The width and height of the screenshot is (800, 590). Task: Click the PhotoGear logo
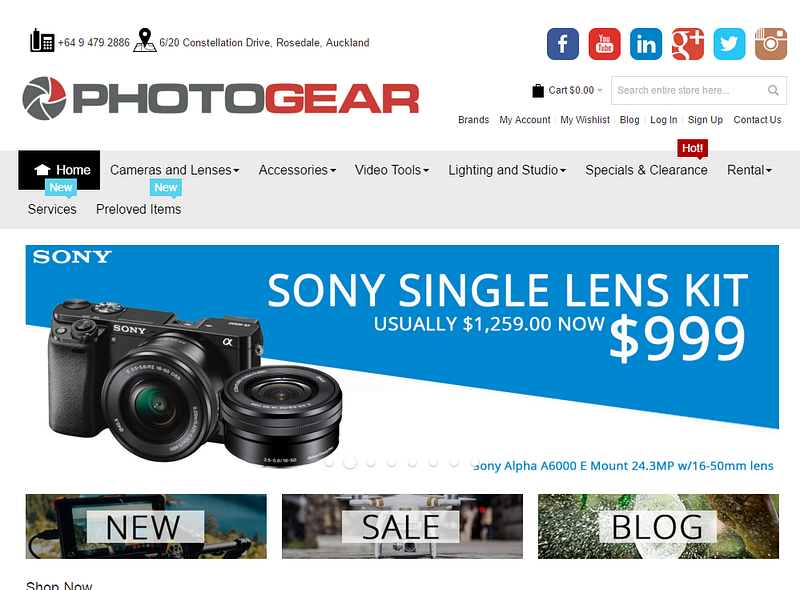(x=221, y=98)
